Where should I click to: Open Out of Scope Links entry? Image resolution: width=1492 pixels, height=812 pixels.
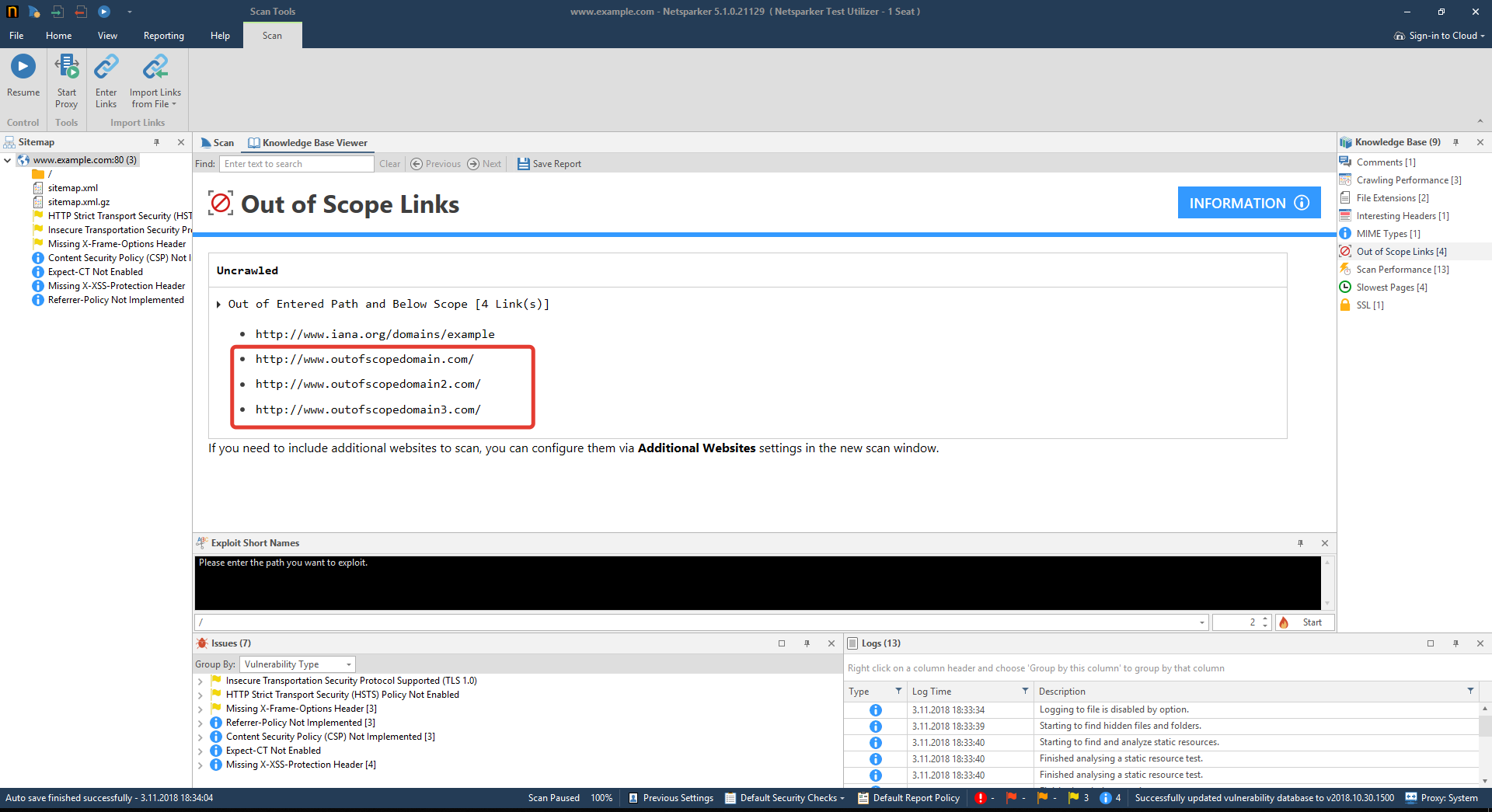[x=1401, y=252]
